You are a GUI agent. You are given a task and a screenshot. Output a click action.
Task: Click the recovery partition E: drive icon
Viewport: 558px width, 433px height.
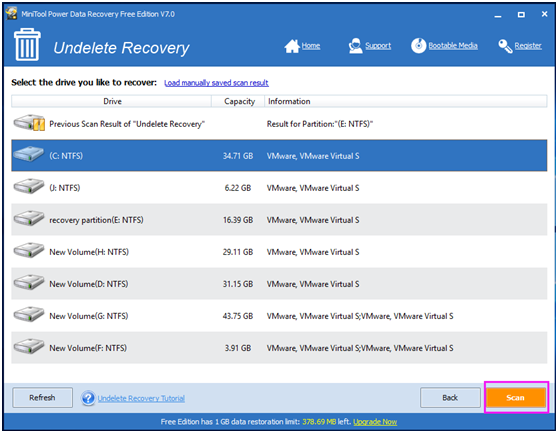pyautogui.click(x=28, y=218)
